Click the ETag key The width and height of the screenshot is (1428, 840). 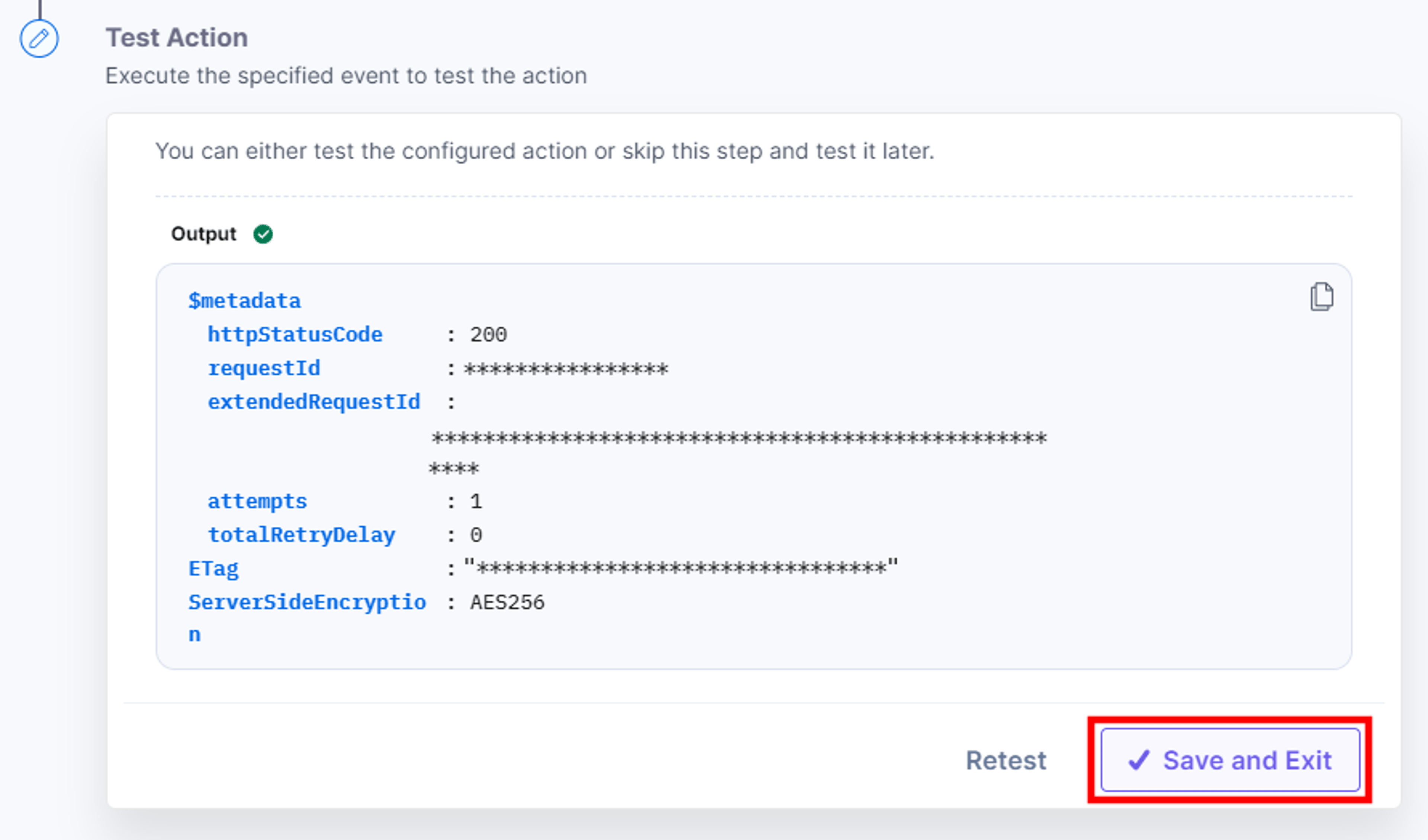coord(213,568)
